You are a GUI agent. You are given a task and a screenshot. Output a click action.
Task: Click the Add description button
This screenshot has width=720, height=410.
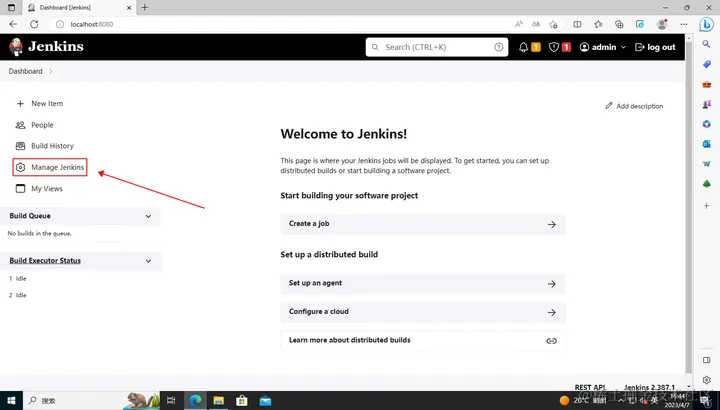coord(634,106)
